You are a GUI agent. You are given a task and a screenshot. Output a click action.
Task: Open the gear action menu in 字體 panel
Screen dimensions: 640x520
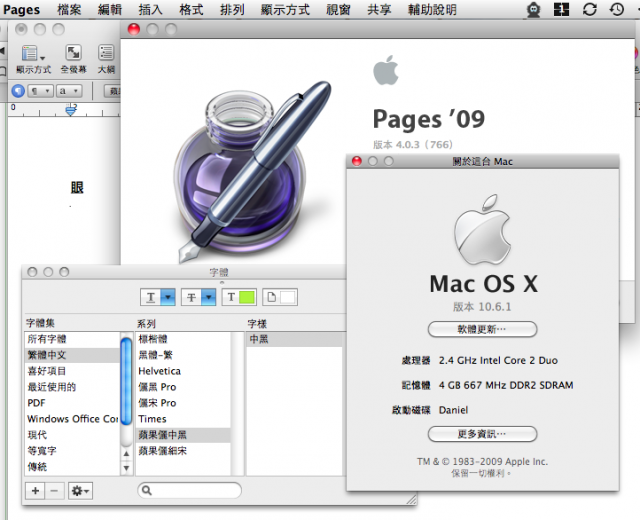pyautogui.click(x=80, y=491)
